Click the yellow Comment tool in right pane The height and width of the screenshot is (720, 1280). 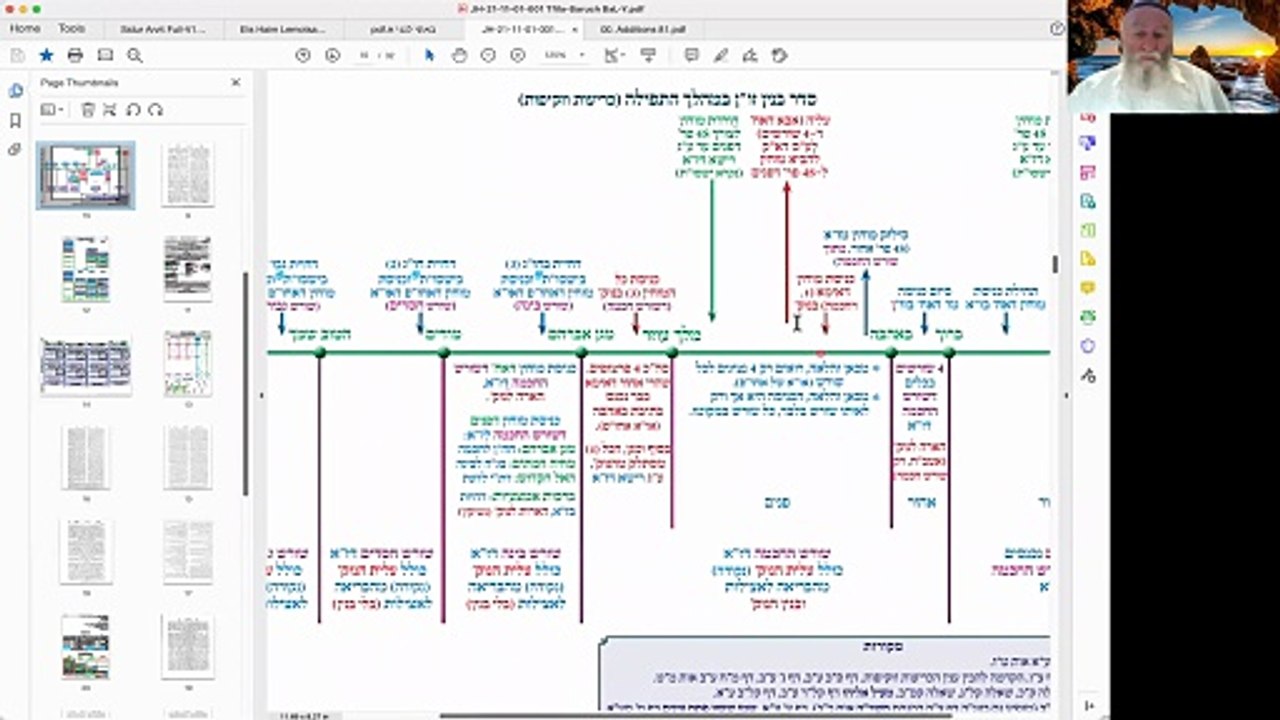click(1088, 288)
